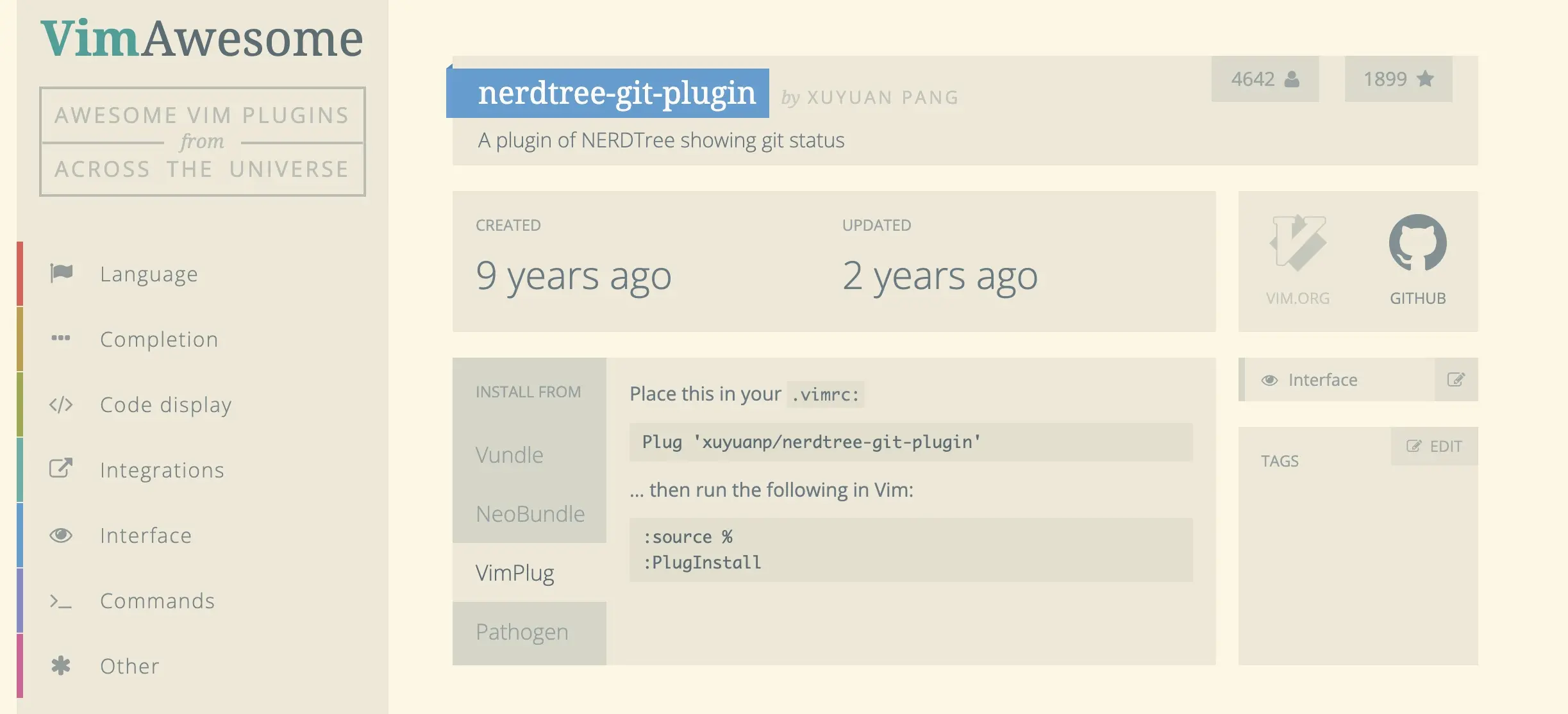Click the Completion ellipsis icon
Viewport: 1568px width, 714px height.
pyautogui.click(x=62, y=338)
